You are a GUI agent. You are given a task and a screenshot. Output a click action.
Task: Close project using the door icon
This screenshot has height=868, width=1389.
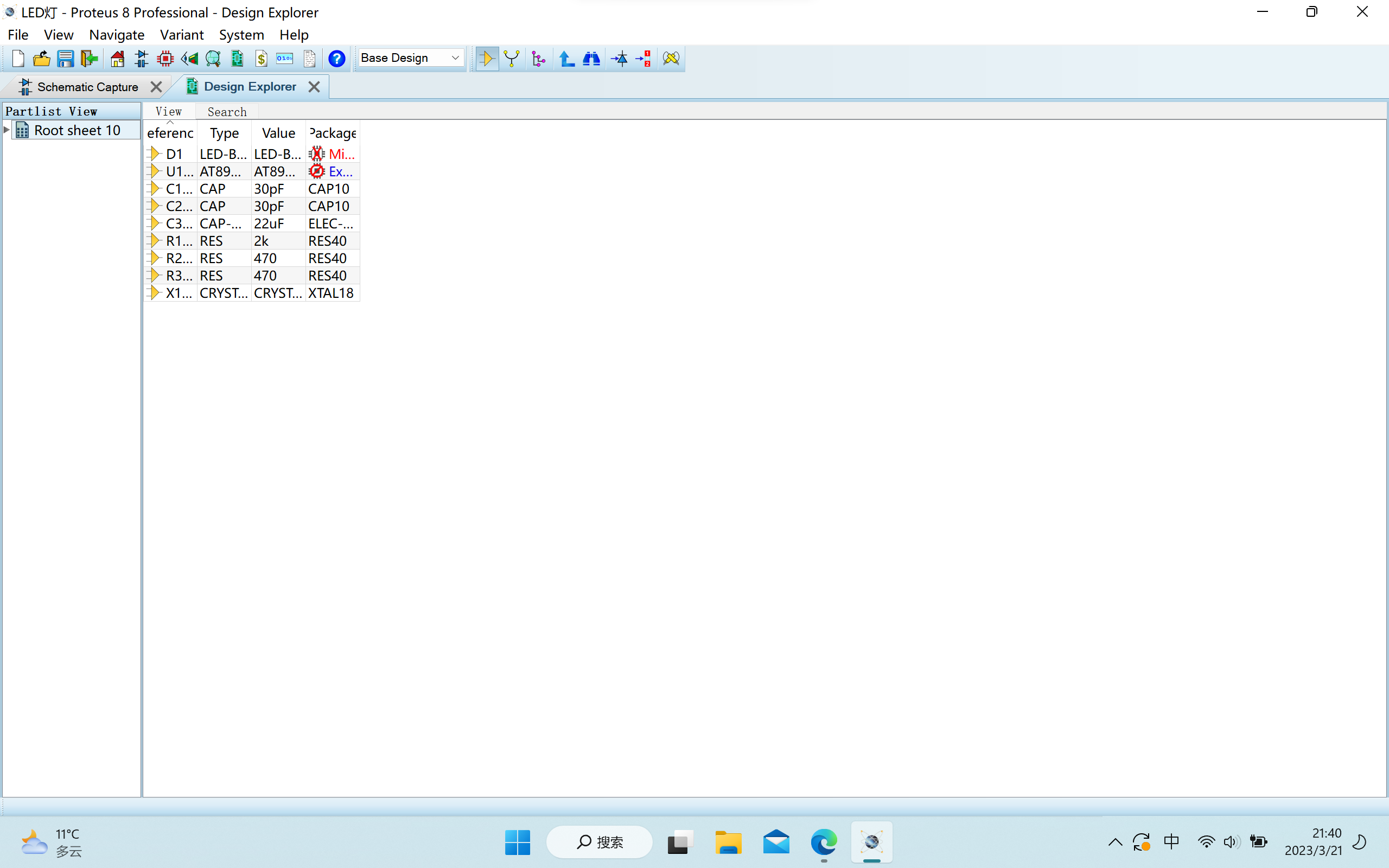pos(90,58)
